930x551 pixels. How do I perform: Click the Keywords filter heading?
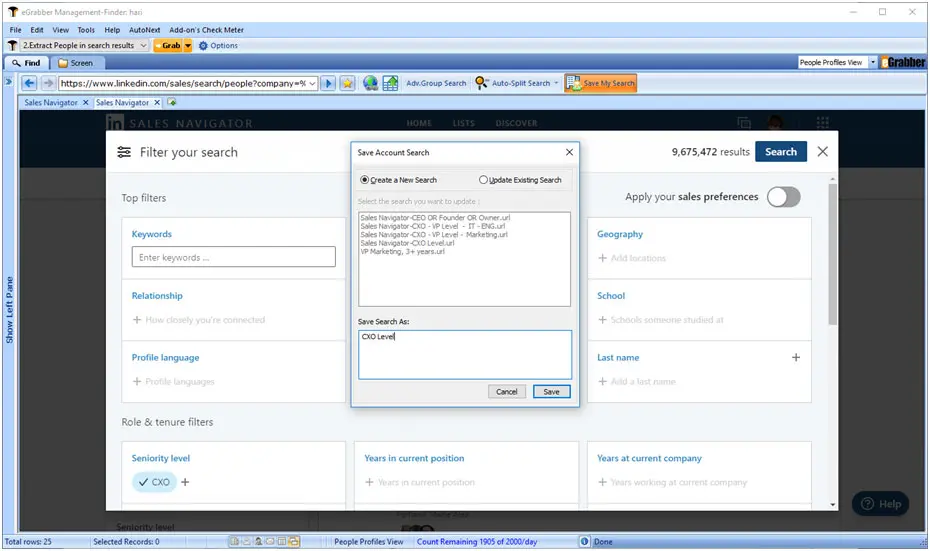(152, 234)
